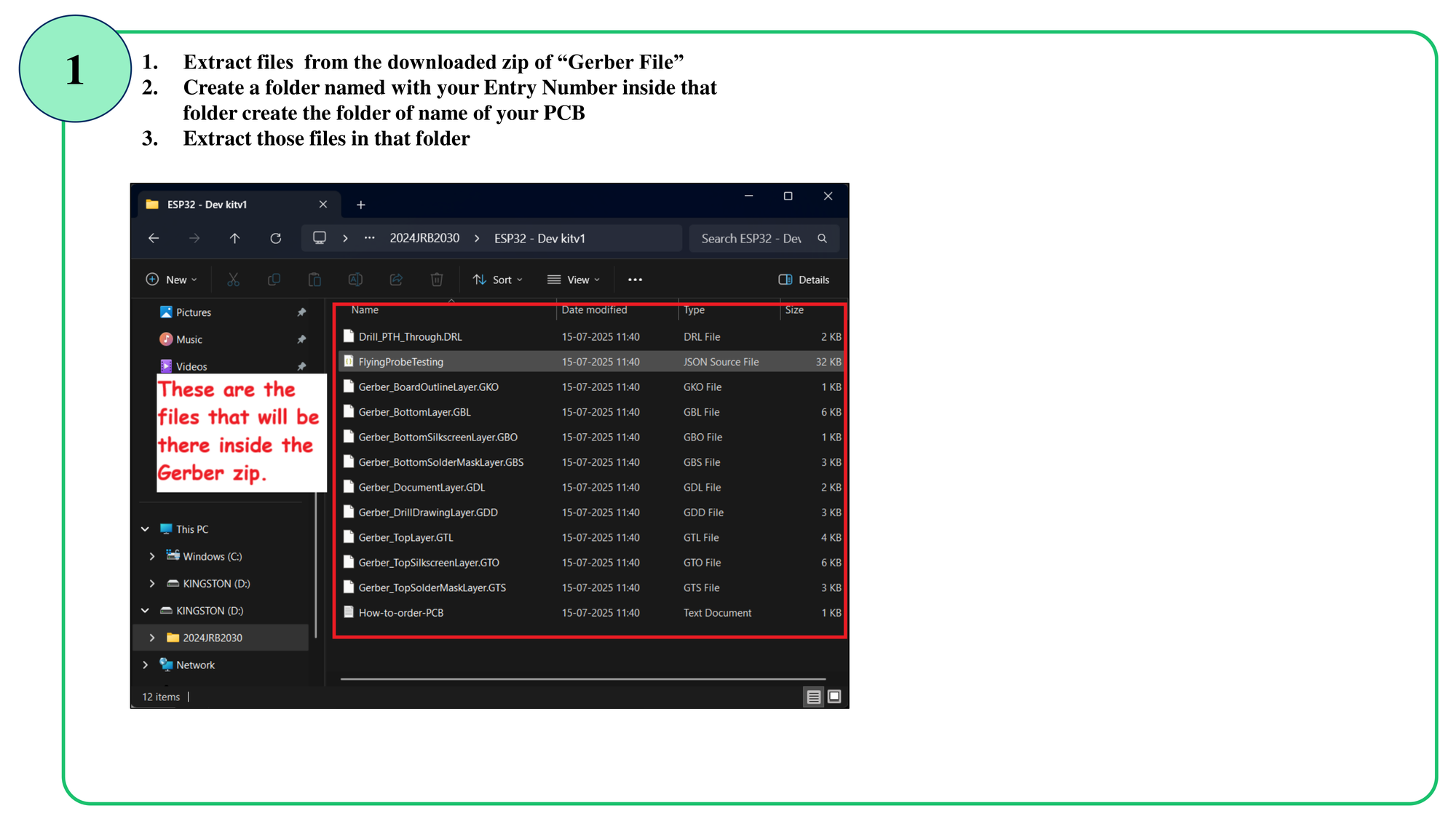The width and height of the screenshot is (1456, 819).
Task: Click ESP32 - Dev kitv1 breadcrumb segment
Action: (539, 238)
